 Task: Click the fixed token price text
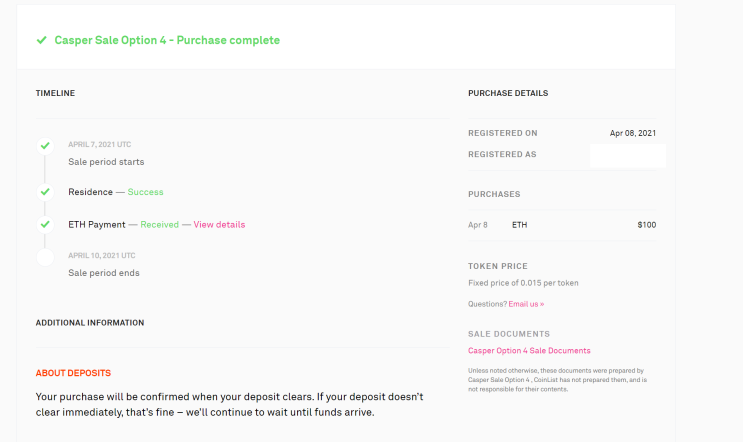click(523, 283)
